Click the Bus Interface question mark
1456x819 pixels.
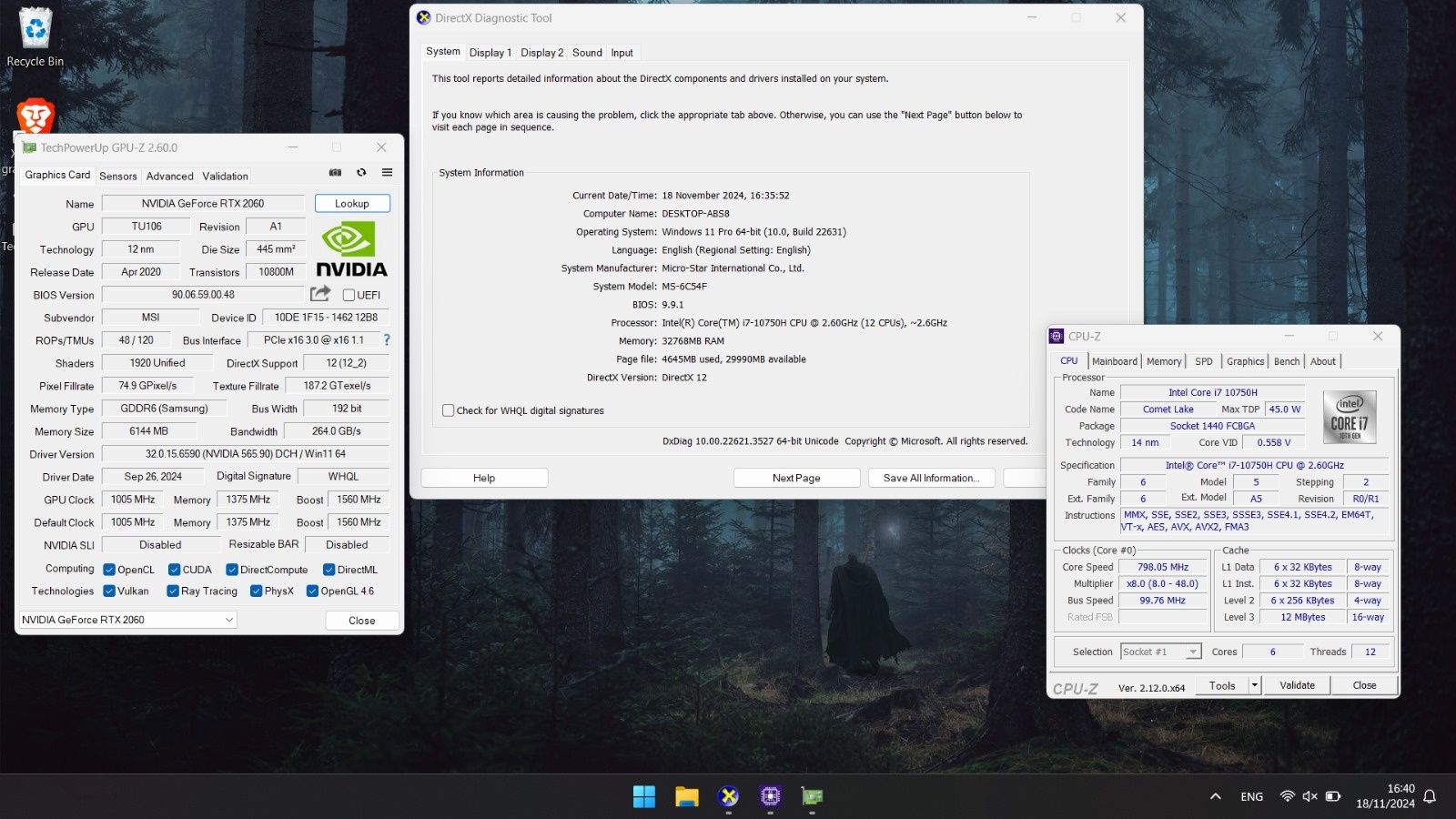click(387, 339)
